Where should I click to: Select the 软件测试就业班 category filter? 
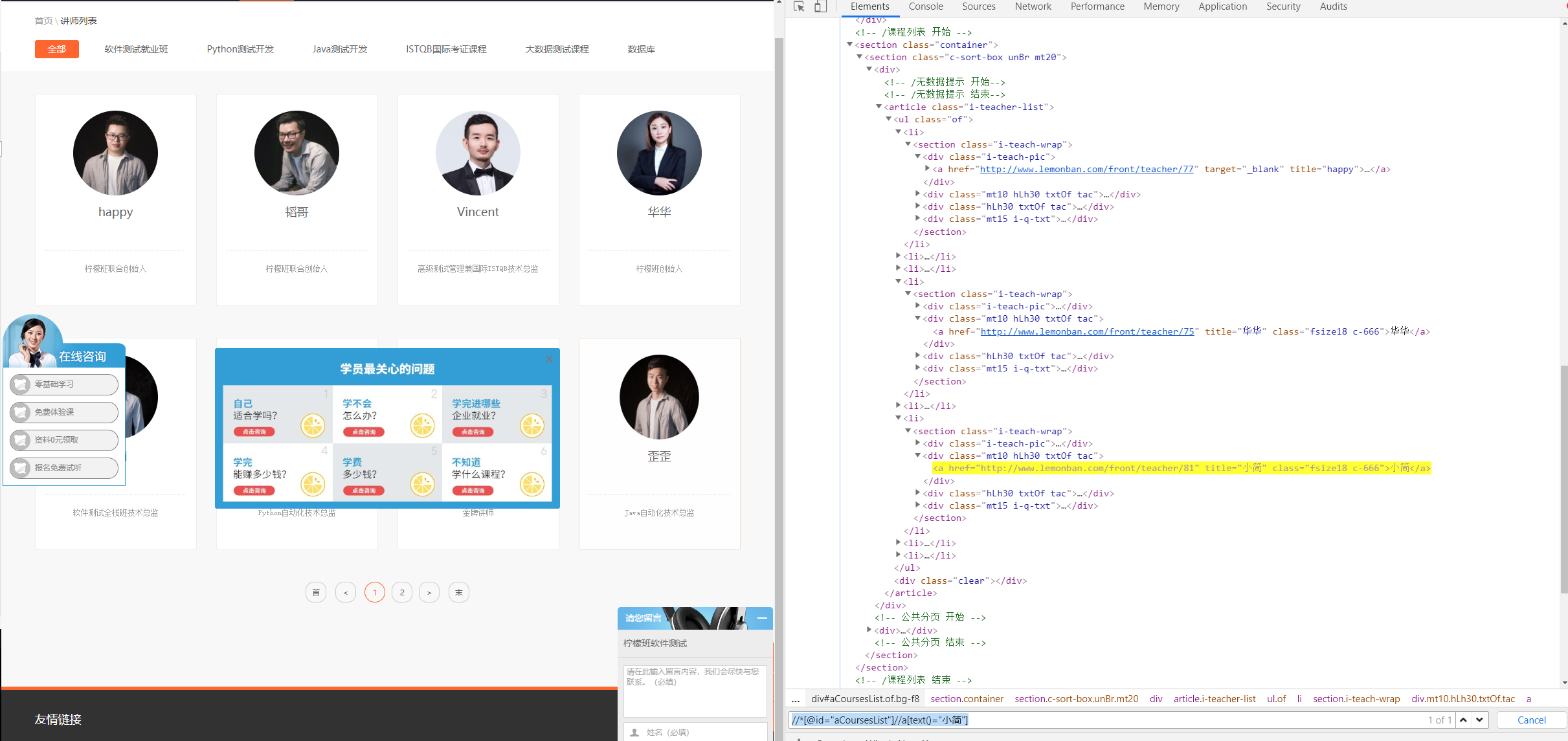(x=136, y=49)
